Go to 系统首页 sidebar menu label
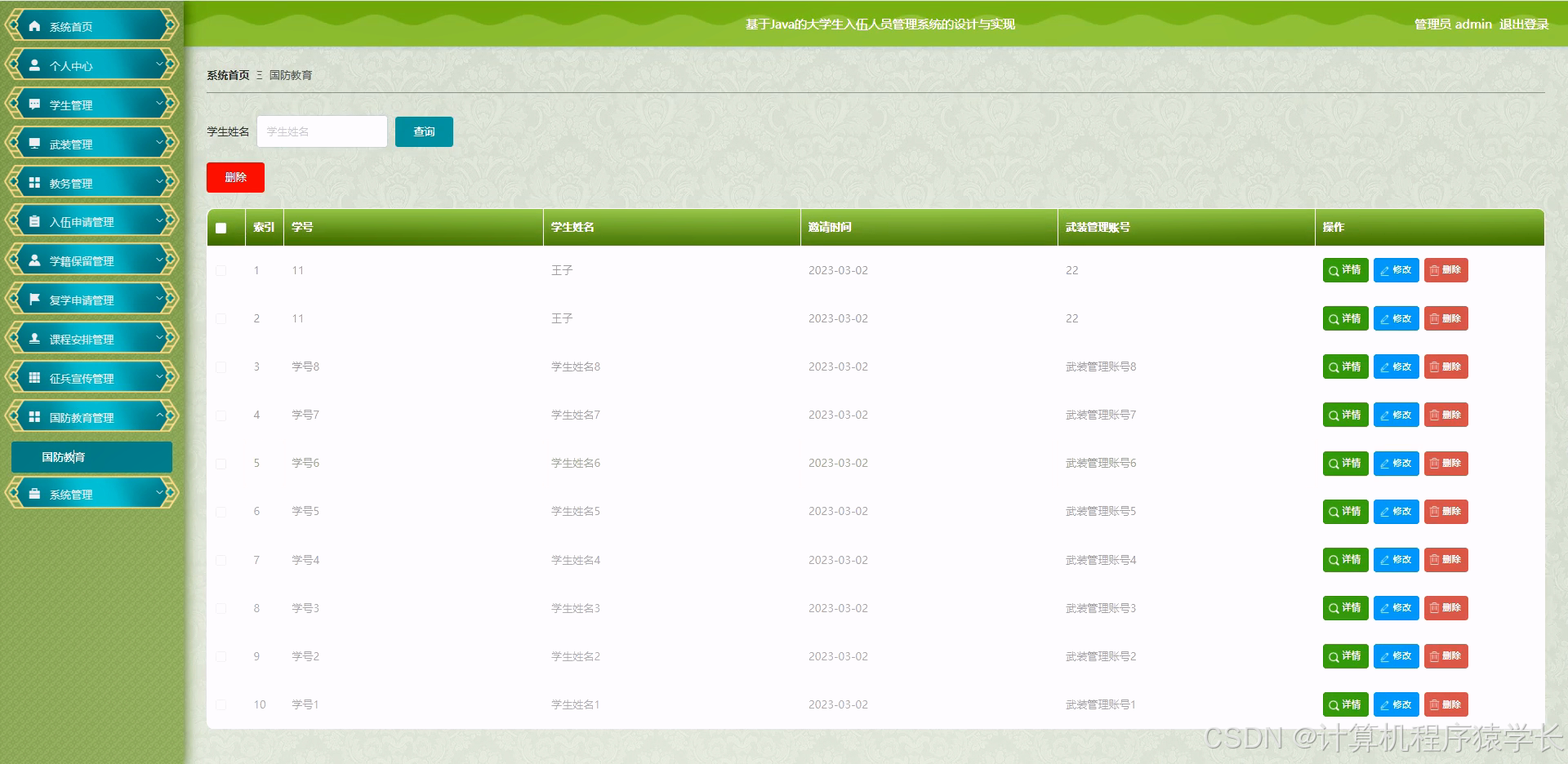The width and height of the screenshot is (1568, 764). [x=71, y=27]
